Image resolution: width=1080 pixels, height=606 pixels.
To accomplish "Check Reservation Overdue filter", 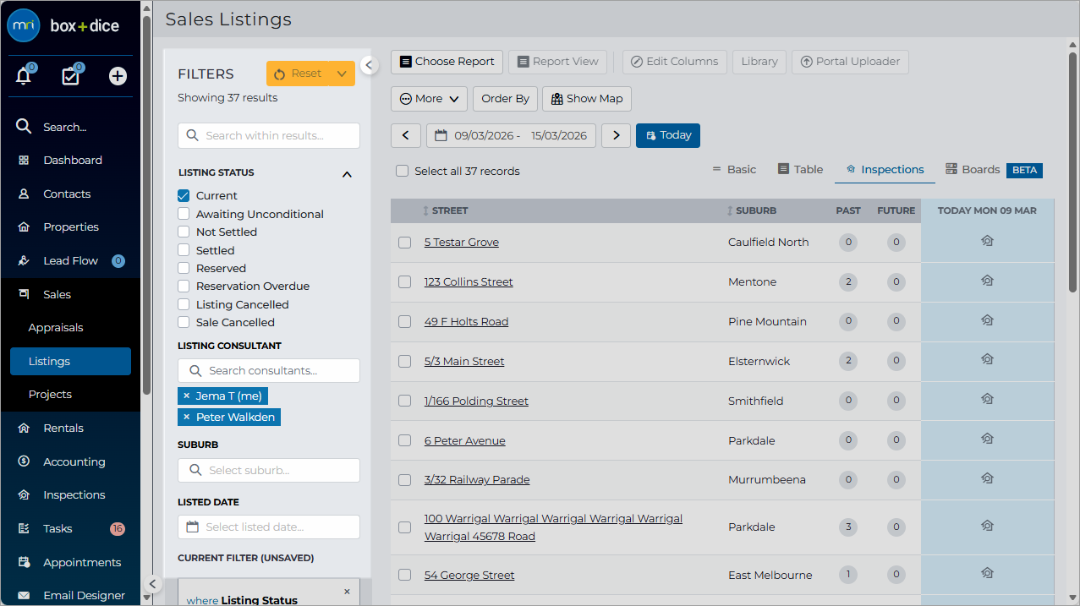I will pyautogui.click(x=183, y=286).
